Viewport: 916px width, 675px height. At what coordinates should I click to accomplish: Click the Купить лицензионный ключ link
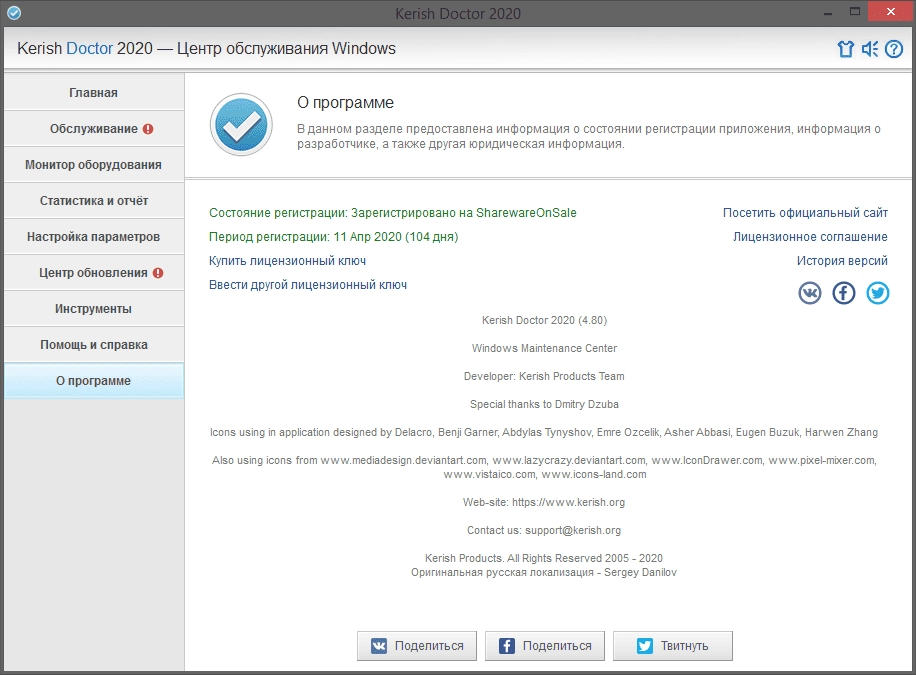(287, 261)
